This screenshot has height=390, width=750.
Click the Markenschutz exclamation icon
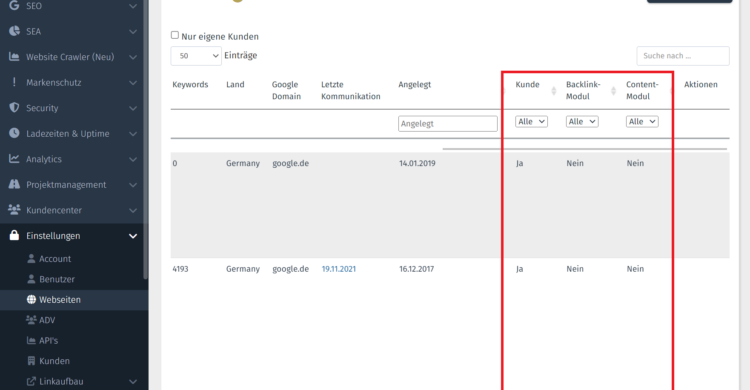tap(14, 82)
